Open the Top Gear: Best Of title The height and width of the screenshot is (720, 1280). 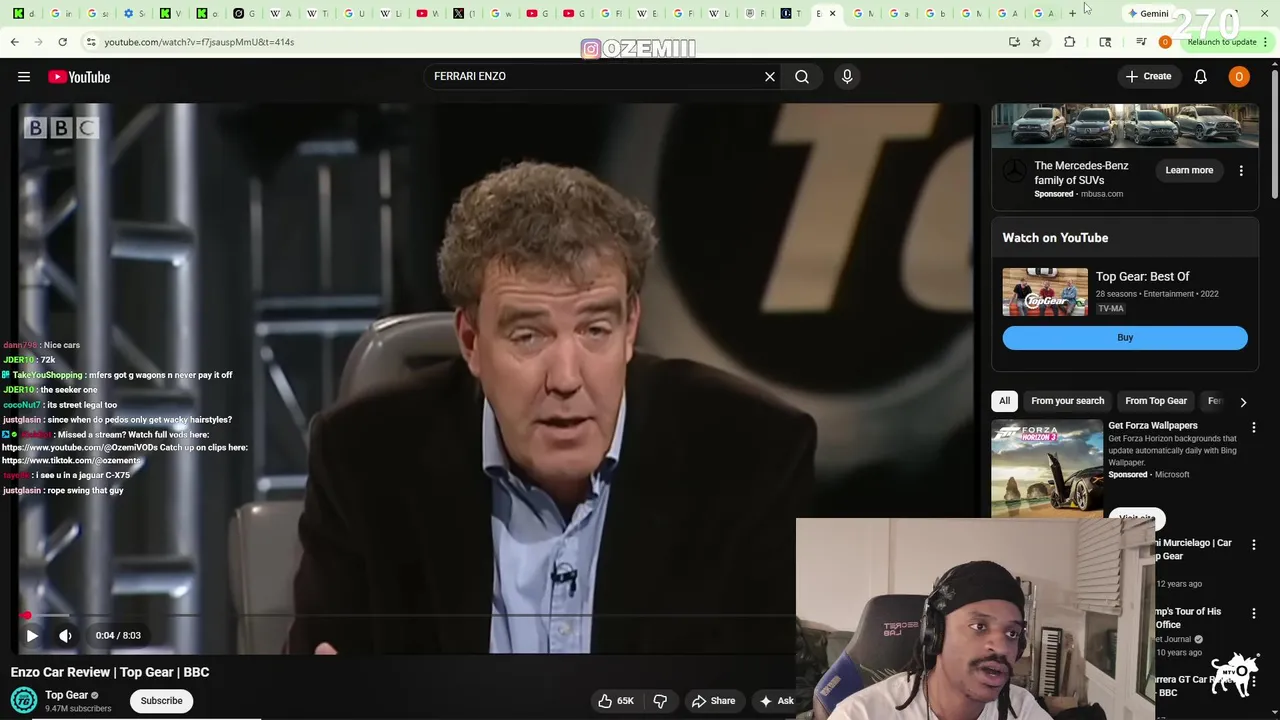[x=1142, y=277]
